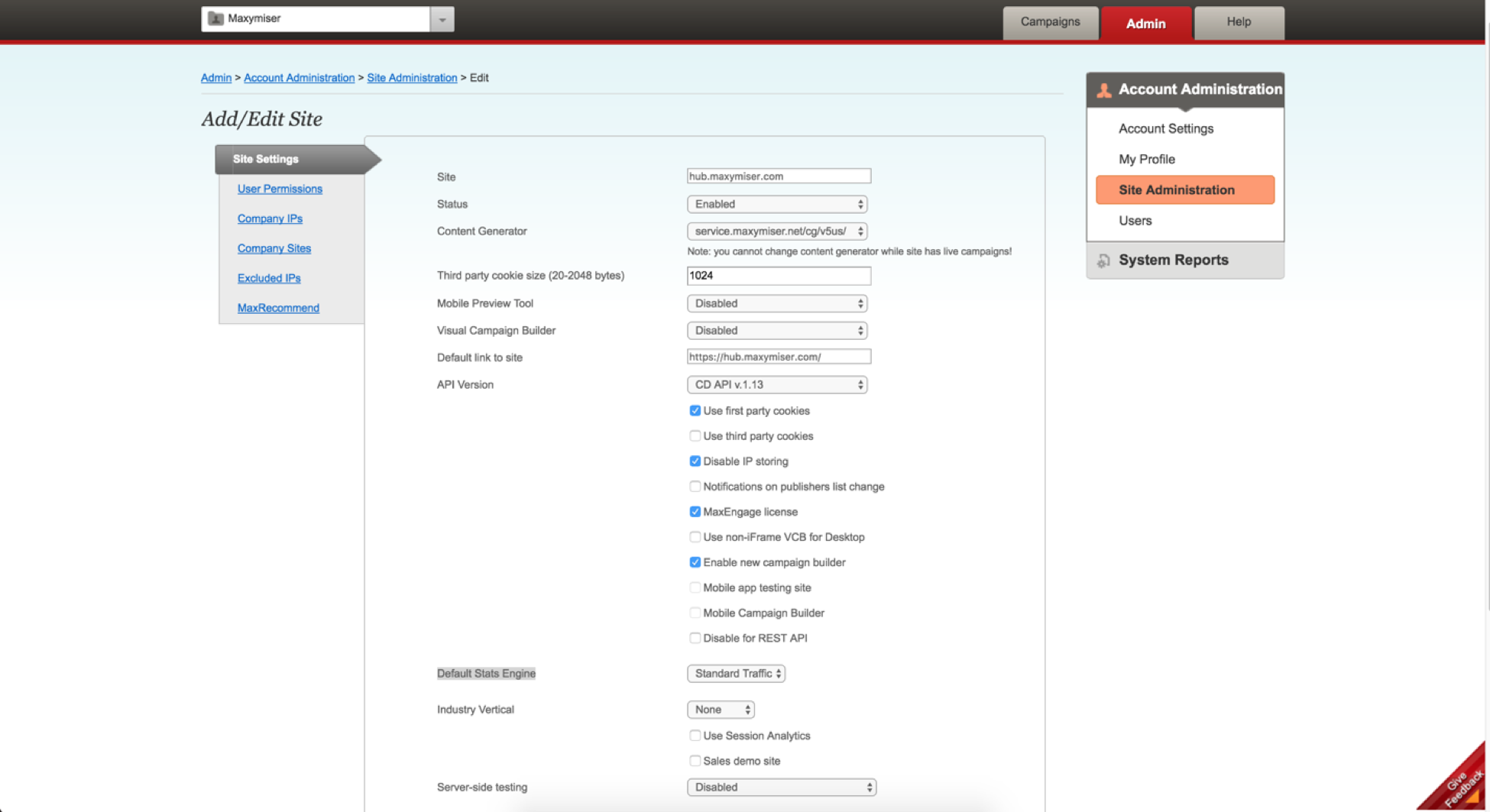1490x812 pixels.
Task: Select the Site Settings side tab
Action: [x=297, y=160]
